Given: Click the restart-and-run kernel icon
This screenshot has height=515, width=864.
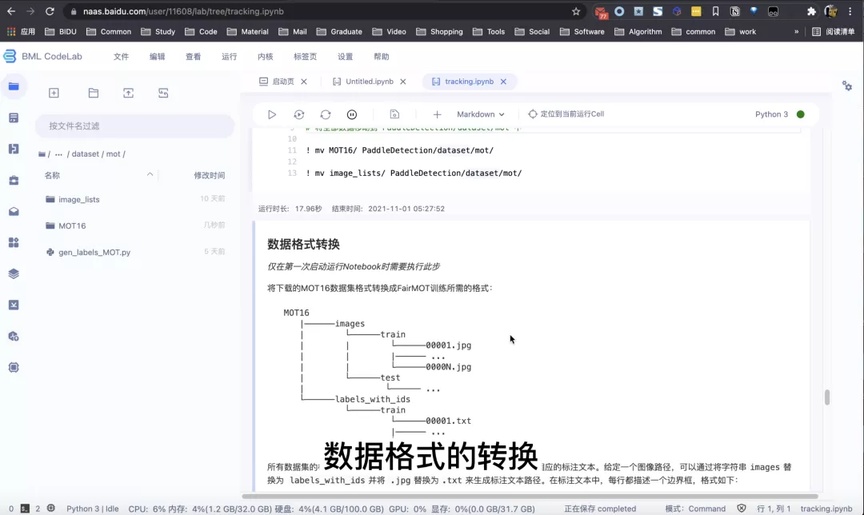Looking at the screenshot, I should pos(299,115).
